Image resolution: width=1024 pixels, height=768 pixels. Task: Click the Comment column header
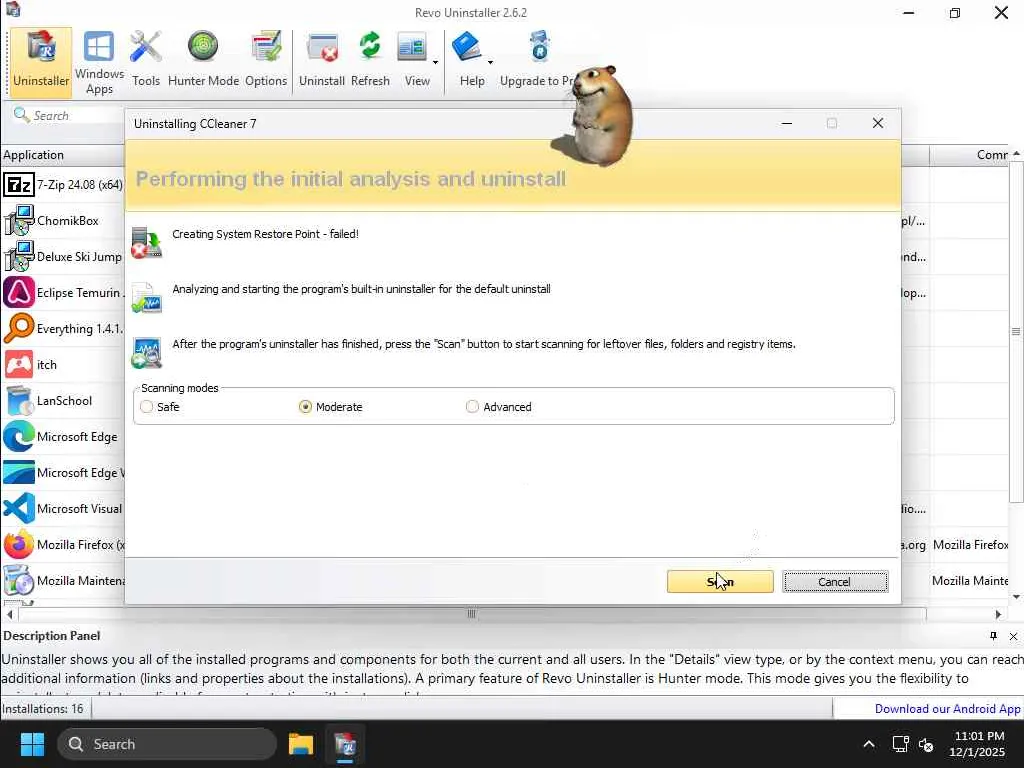pos(970,155)
